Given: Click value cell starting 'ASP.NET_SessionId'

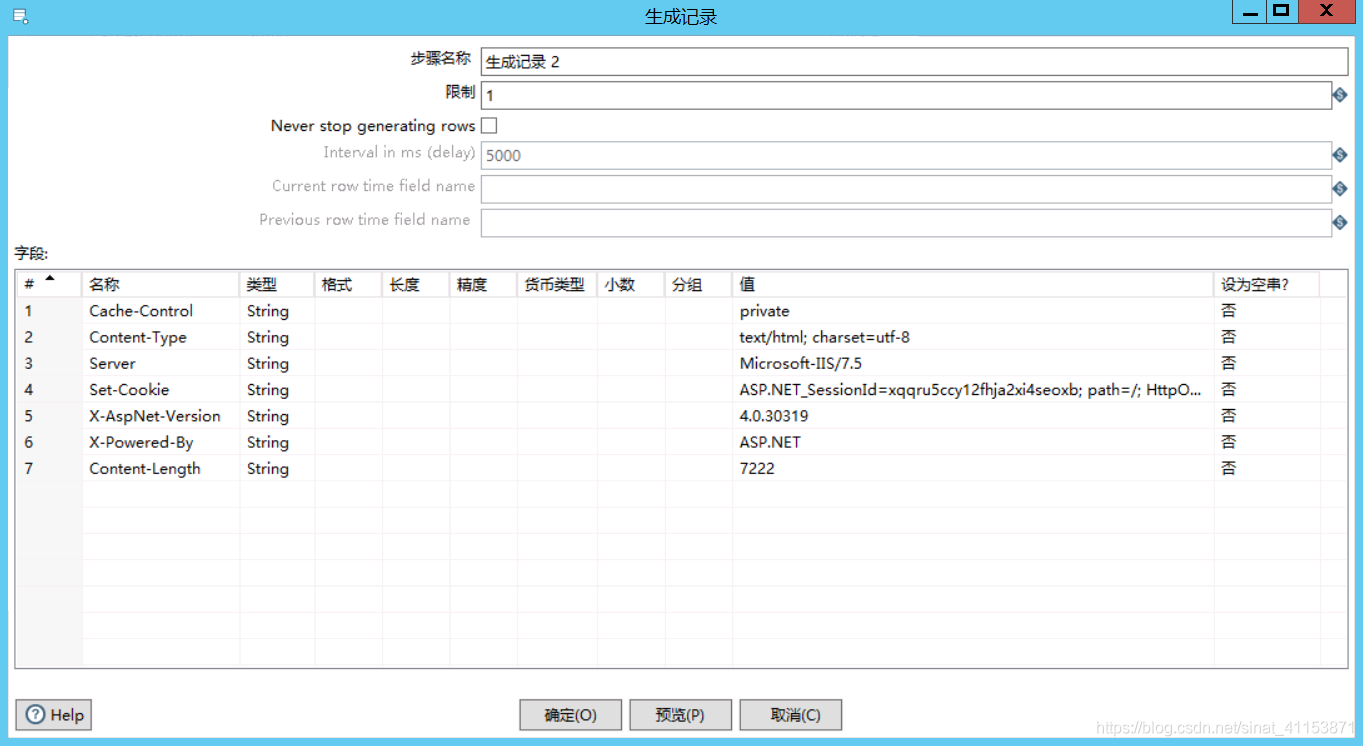Looking at the screenshot, I should (973, 390).
